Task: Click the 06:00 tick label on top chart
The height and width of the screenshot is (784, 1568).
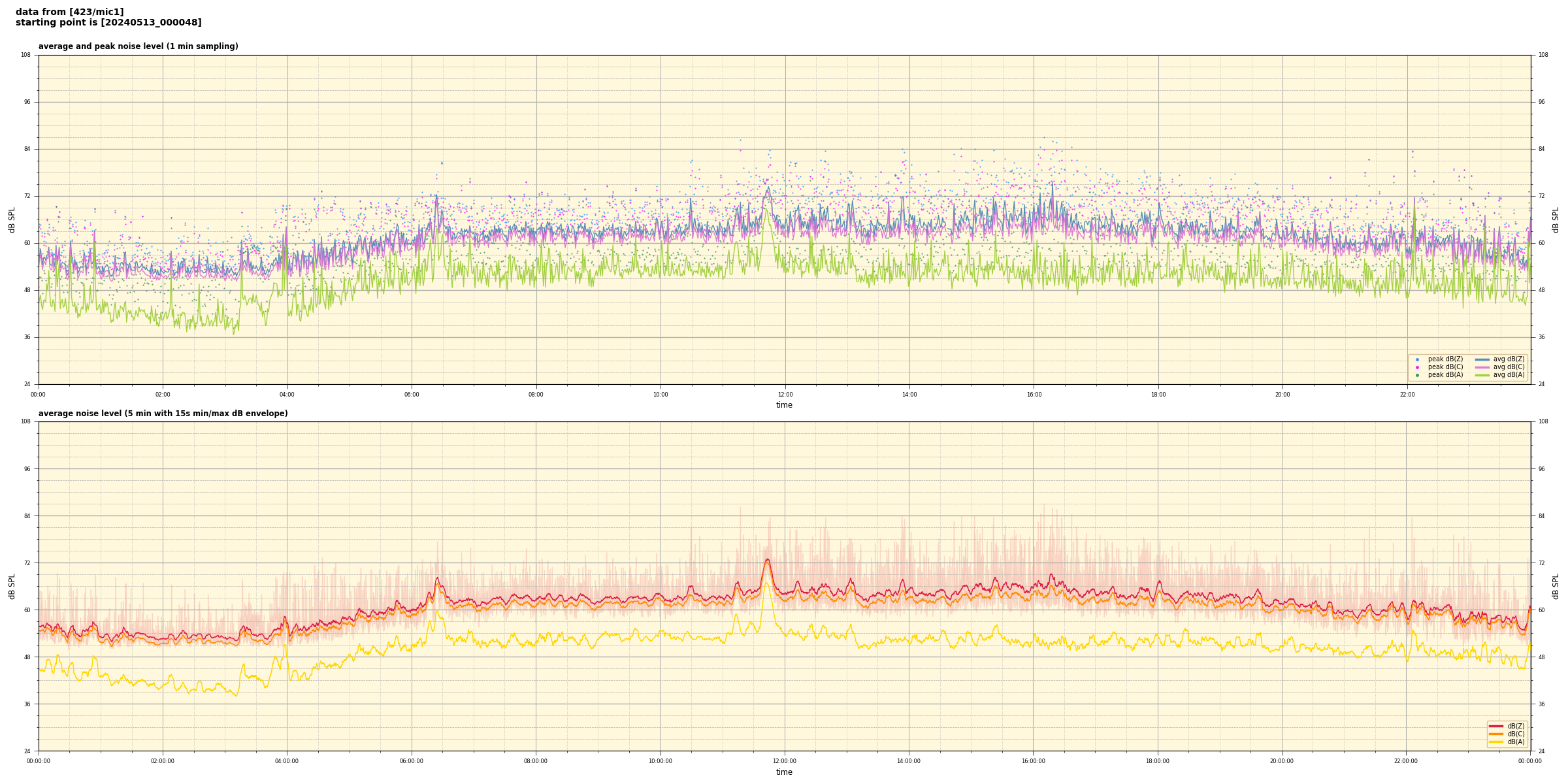Action: point(412,395)
